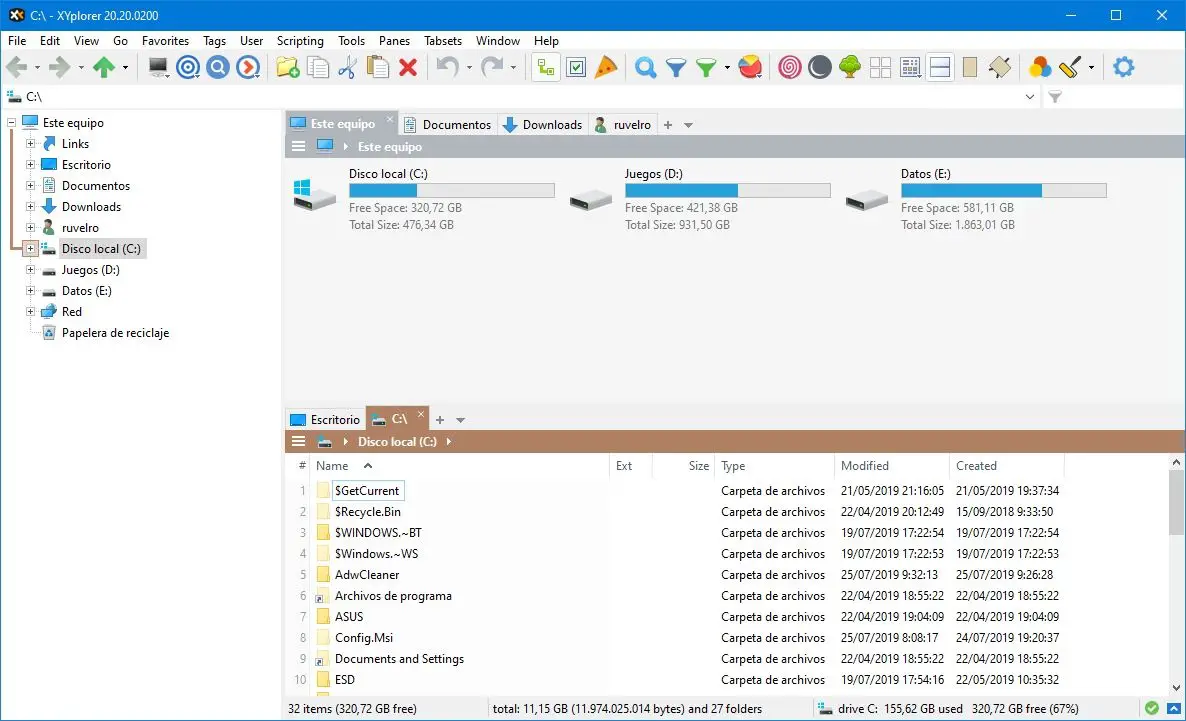
Task: Toggle selection checkboxes toolbar button
Action: [576, 67]
